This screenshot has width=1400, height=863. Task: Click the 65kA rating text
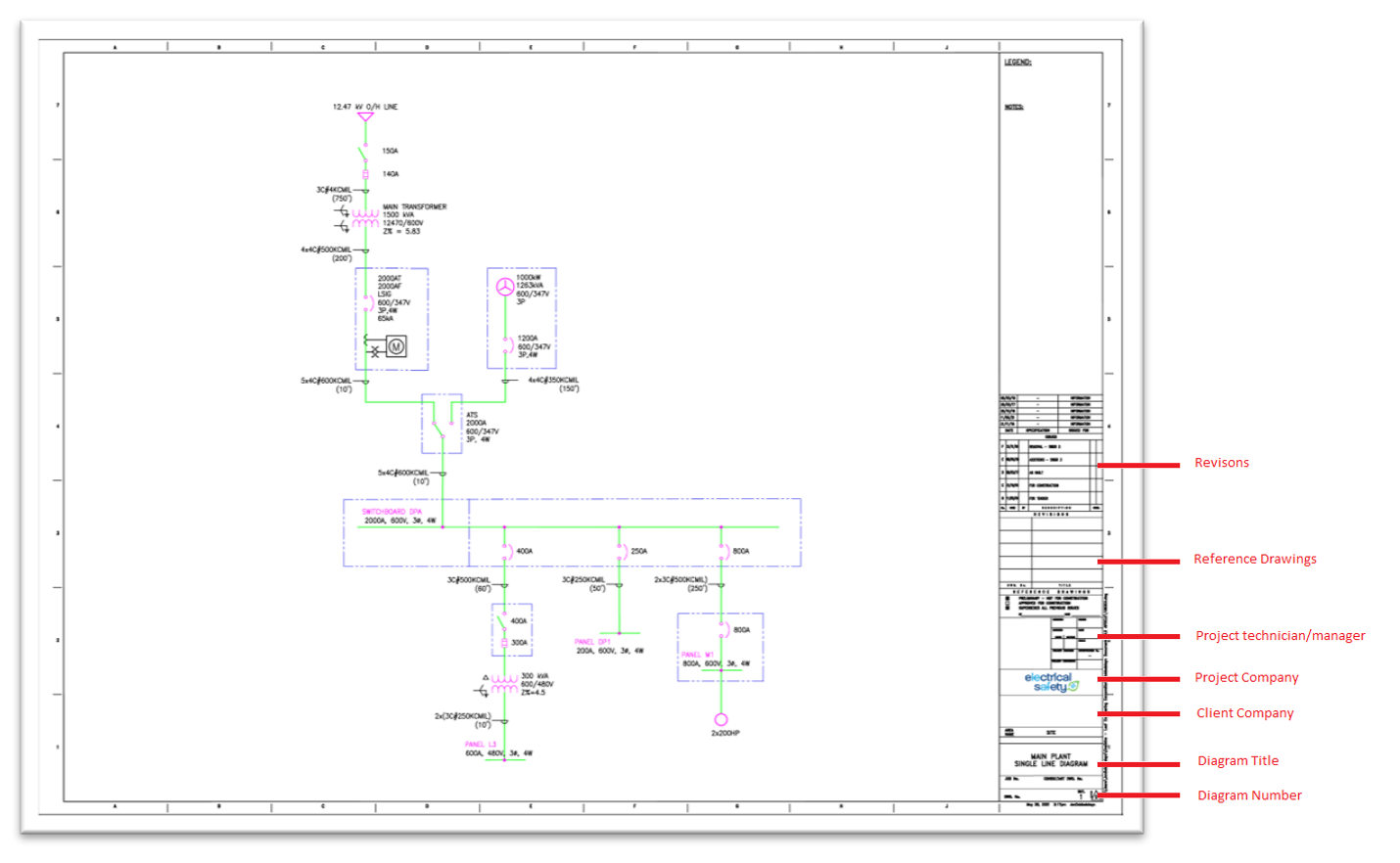coord(386,319)
